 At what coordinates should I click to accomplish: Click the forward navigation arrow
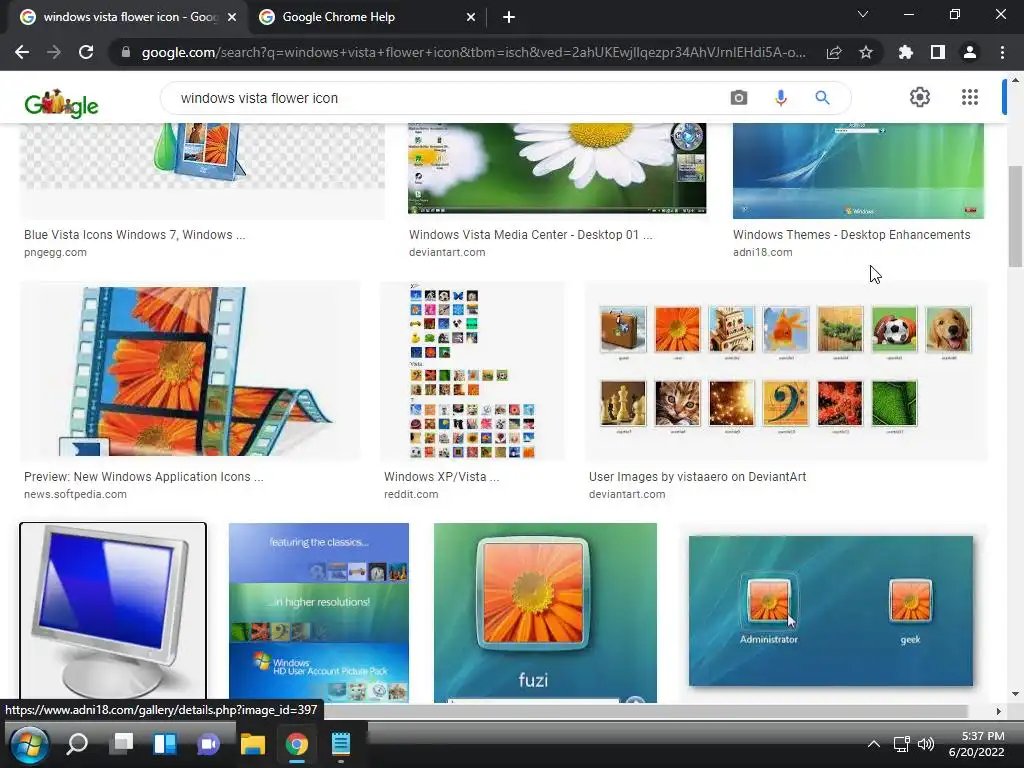click(x=54, y=52)
